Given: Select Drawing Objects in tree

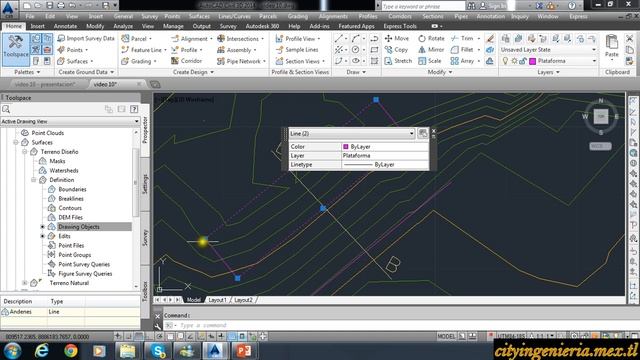Looking at the screenshot, I should [79, 227].
